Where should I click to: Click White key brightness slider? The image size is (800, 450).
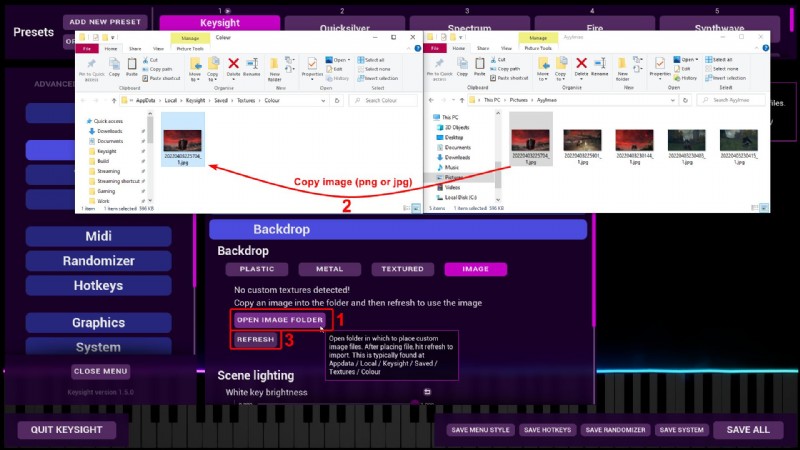tap(337, 403)
